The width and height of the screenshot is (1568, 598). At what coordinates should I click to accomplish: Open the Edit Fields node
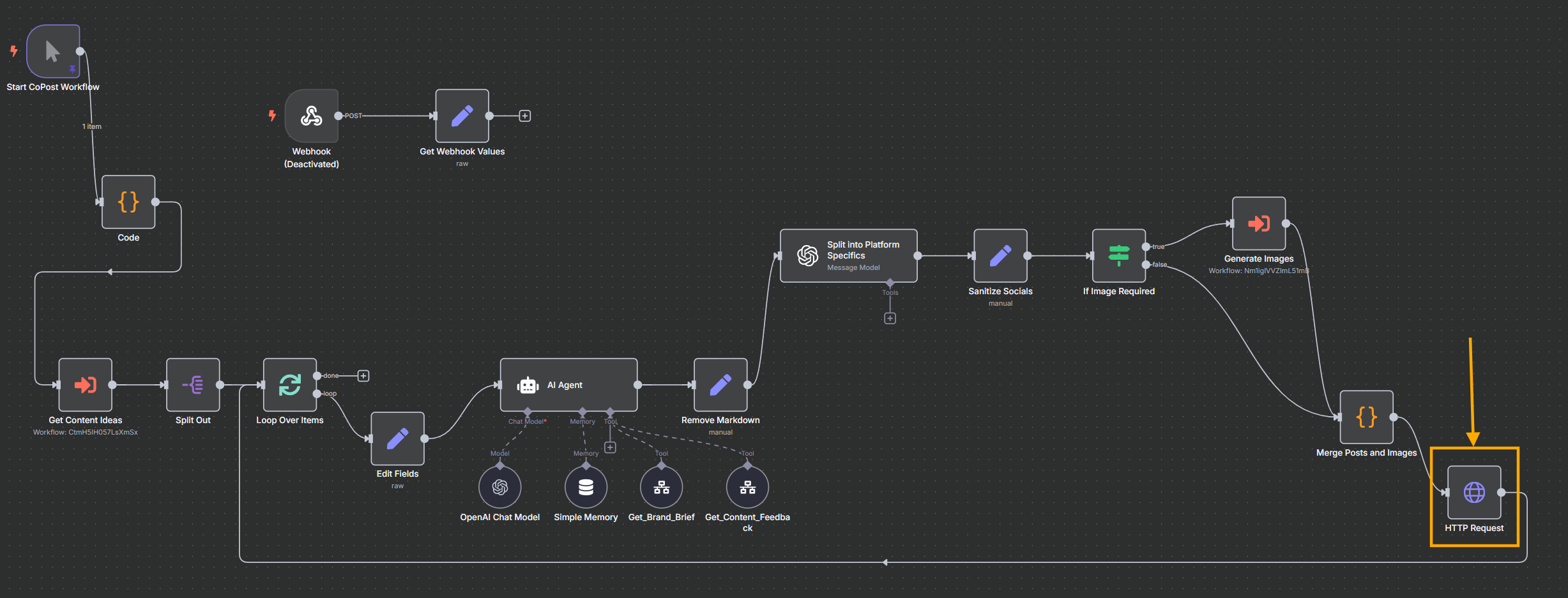397,438
